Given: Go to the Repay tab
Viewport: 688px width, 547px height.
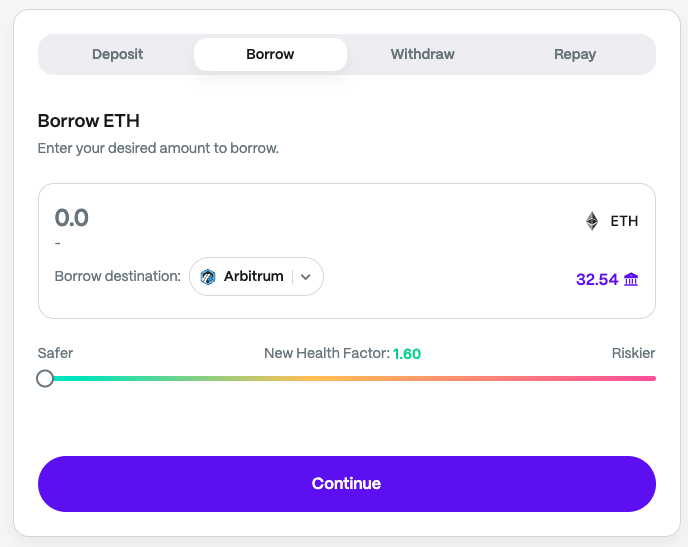Looking at the screenshot, I should [575, 54].
